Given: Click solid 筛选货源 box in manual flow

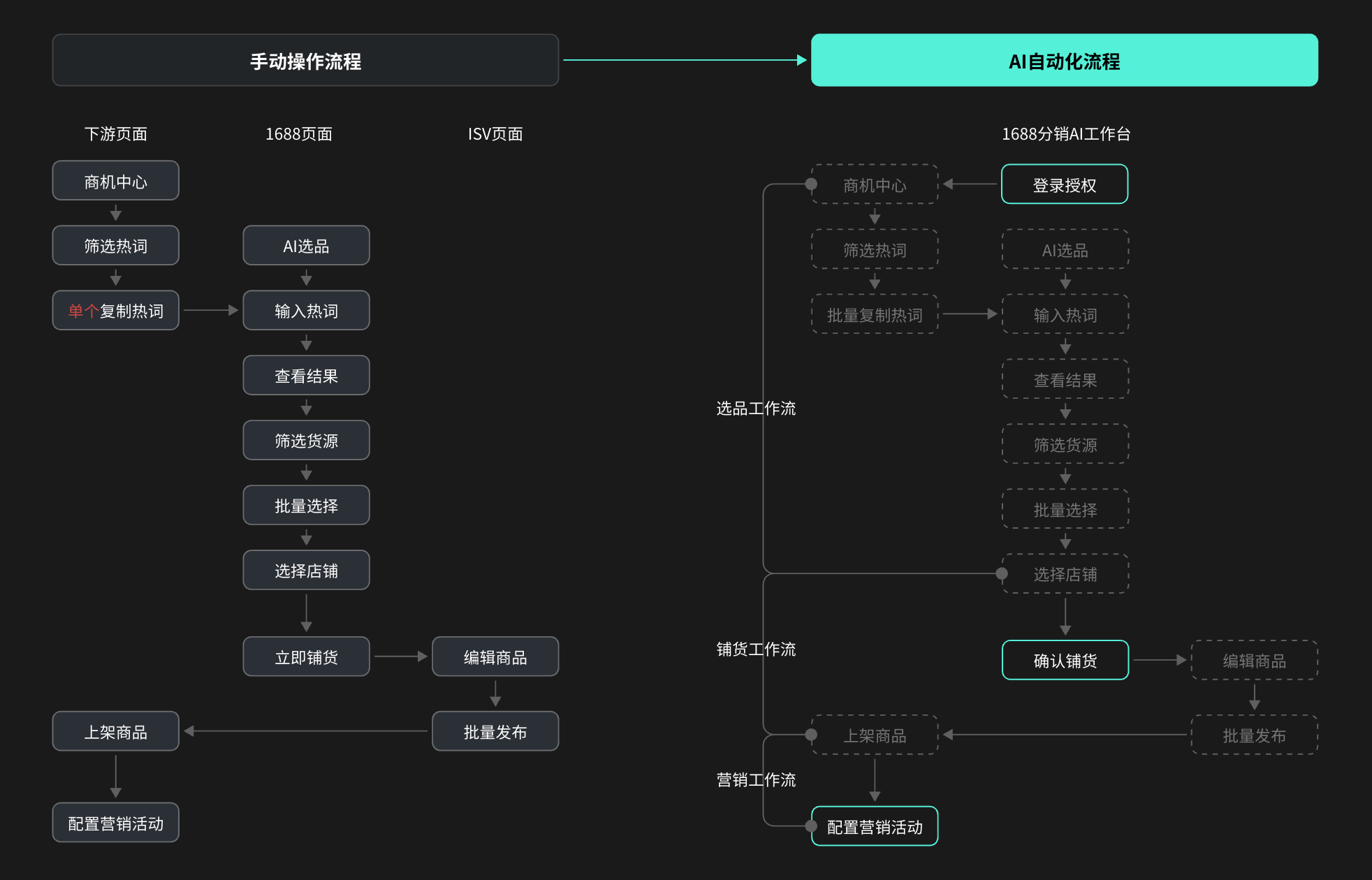Looking at the screenshot, I should coord(306,440).
